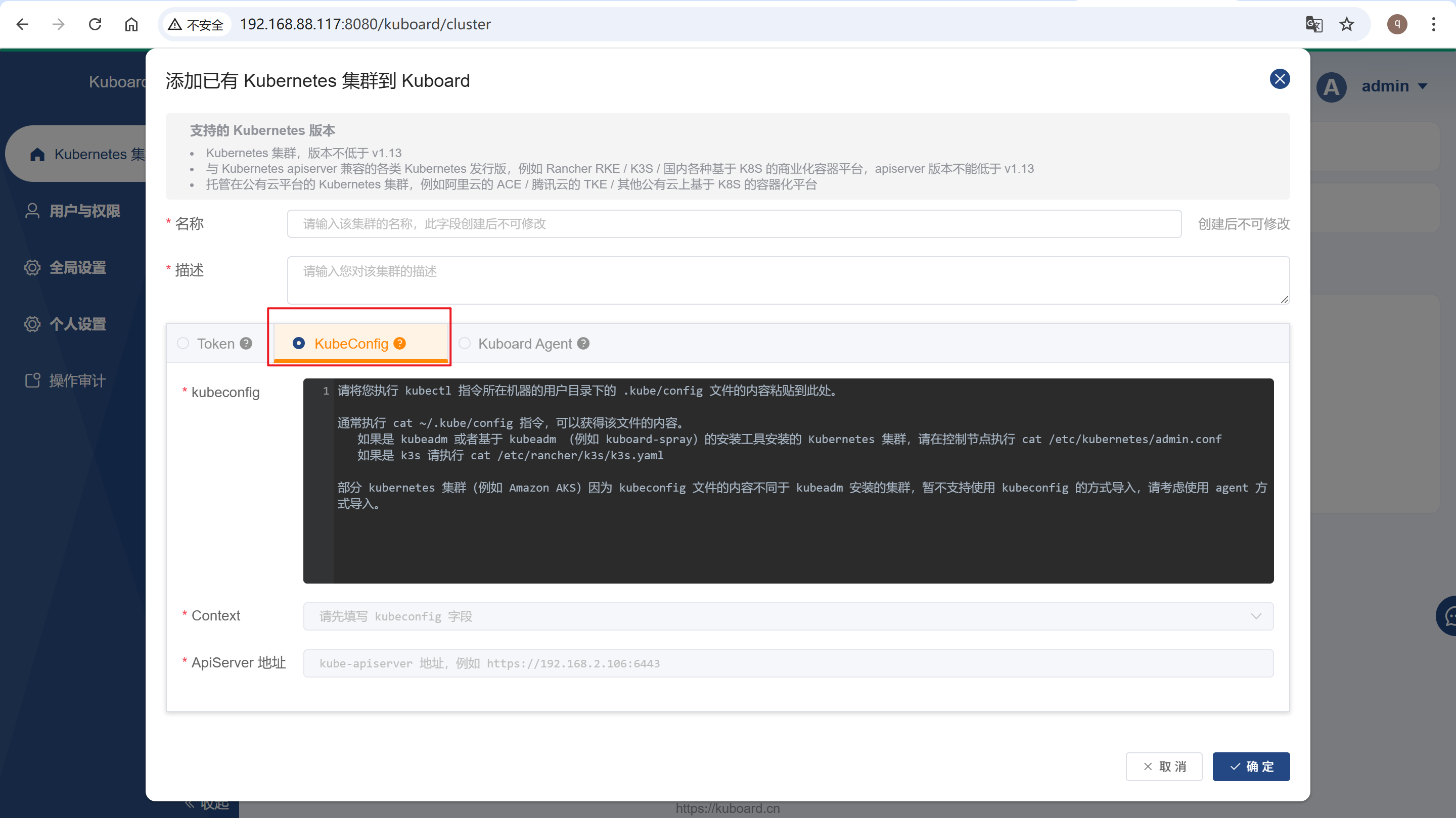The height and width of the screenshot is (818, 1456).
Task: Click the browser address bar URL
Action: tap(365, 24)
